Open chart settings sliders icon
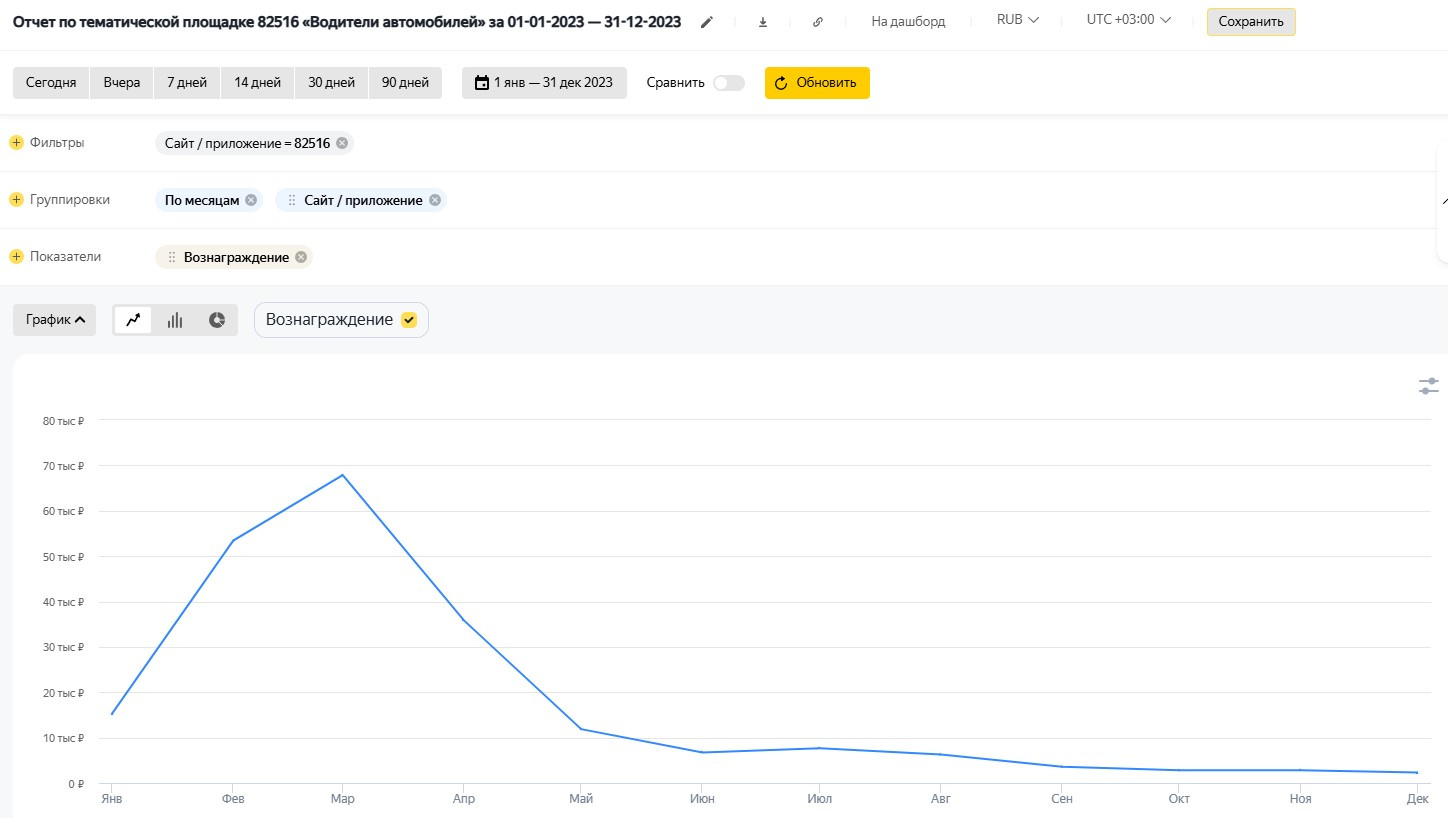Image resolution: width=1448 pixels, height=818 pixels. point(1428,386)
